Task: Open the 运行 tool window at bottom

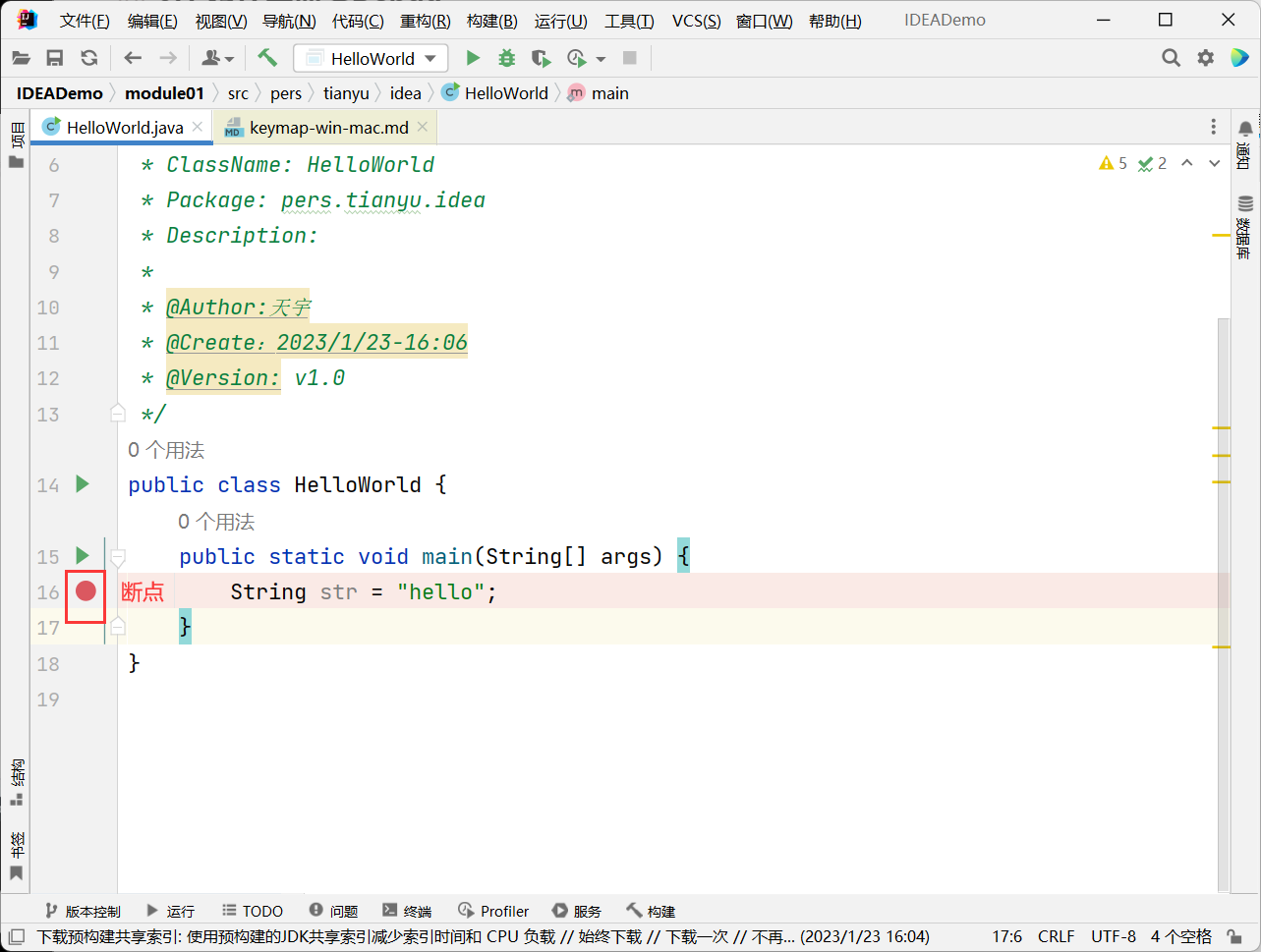Action: coord(170,911)
